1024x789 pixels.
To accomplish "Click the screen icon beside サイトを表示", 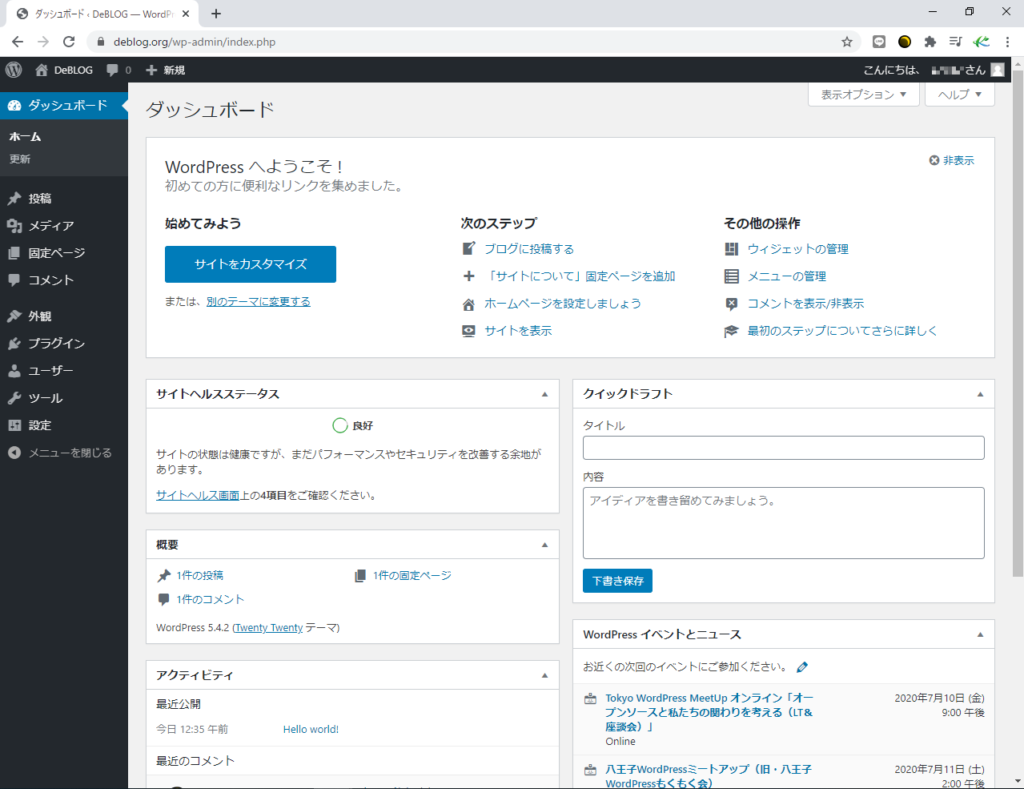I will tap(468, 330).
